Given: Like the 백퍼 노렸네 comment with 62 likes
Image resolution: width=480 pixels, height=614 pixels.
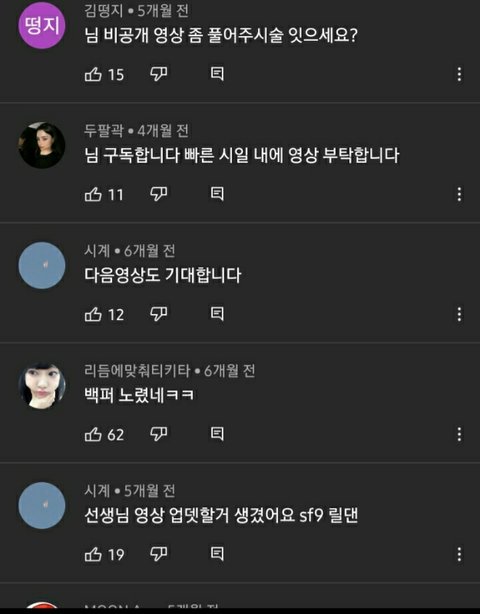Looking at the screenshot, I should click(93, 434).
